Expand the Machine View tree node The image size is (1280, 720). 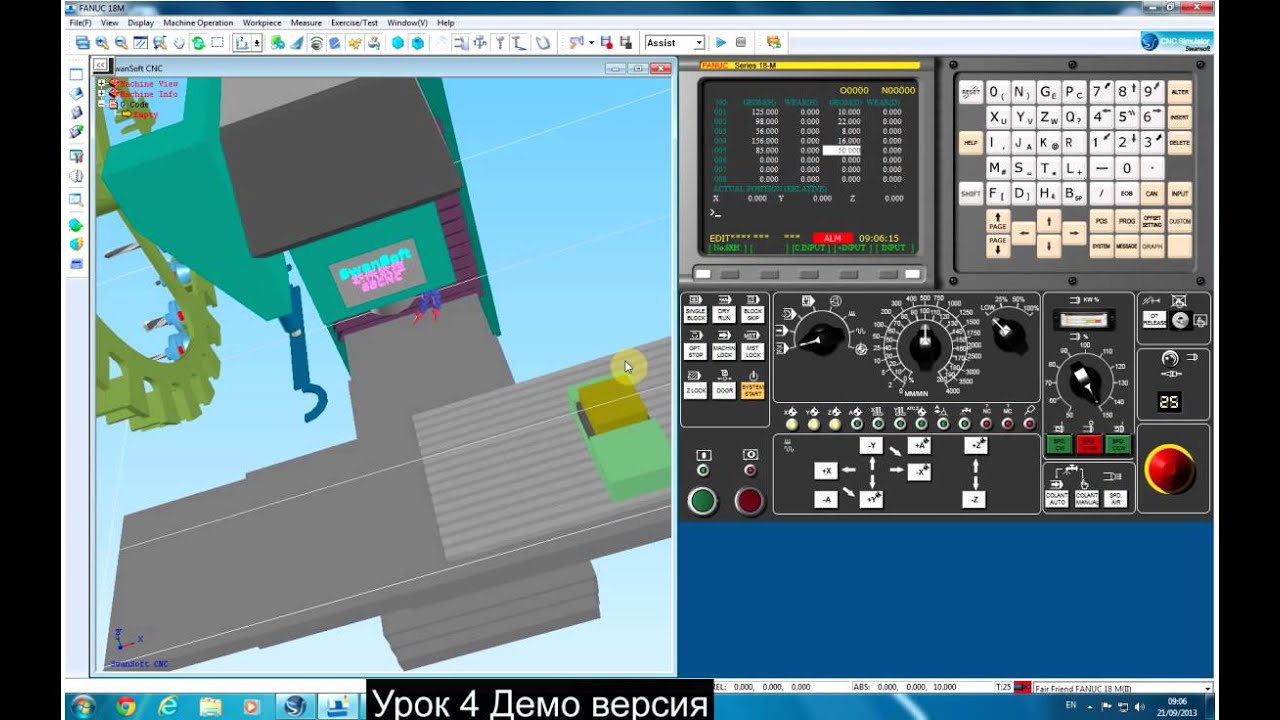pos(101,84)
